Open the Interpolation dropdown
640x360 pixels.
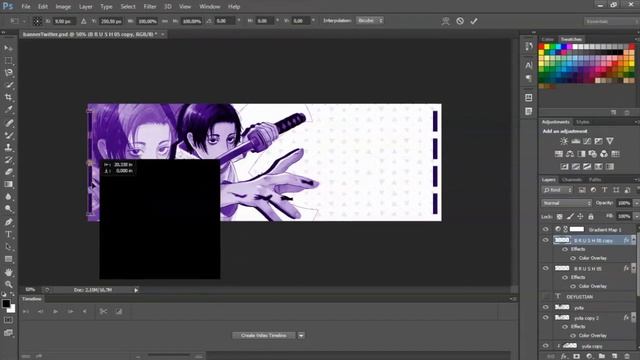369,20
